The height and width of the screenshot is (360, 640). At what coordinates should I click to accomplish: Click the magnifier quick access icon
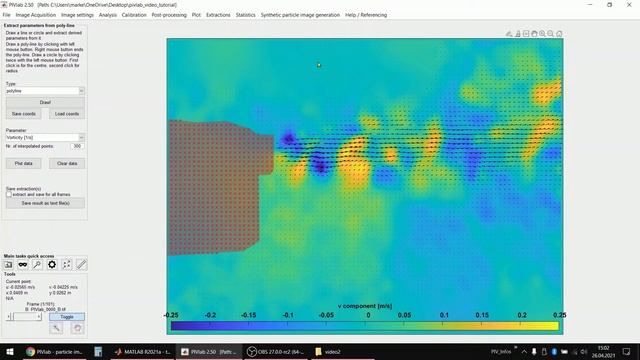click(37, 264)
